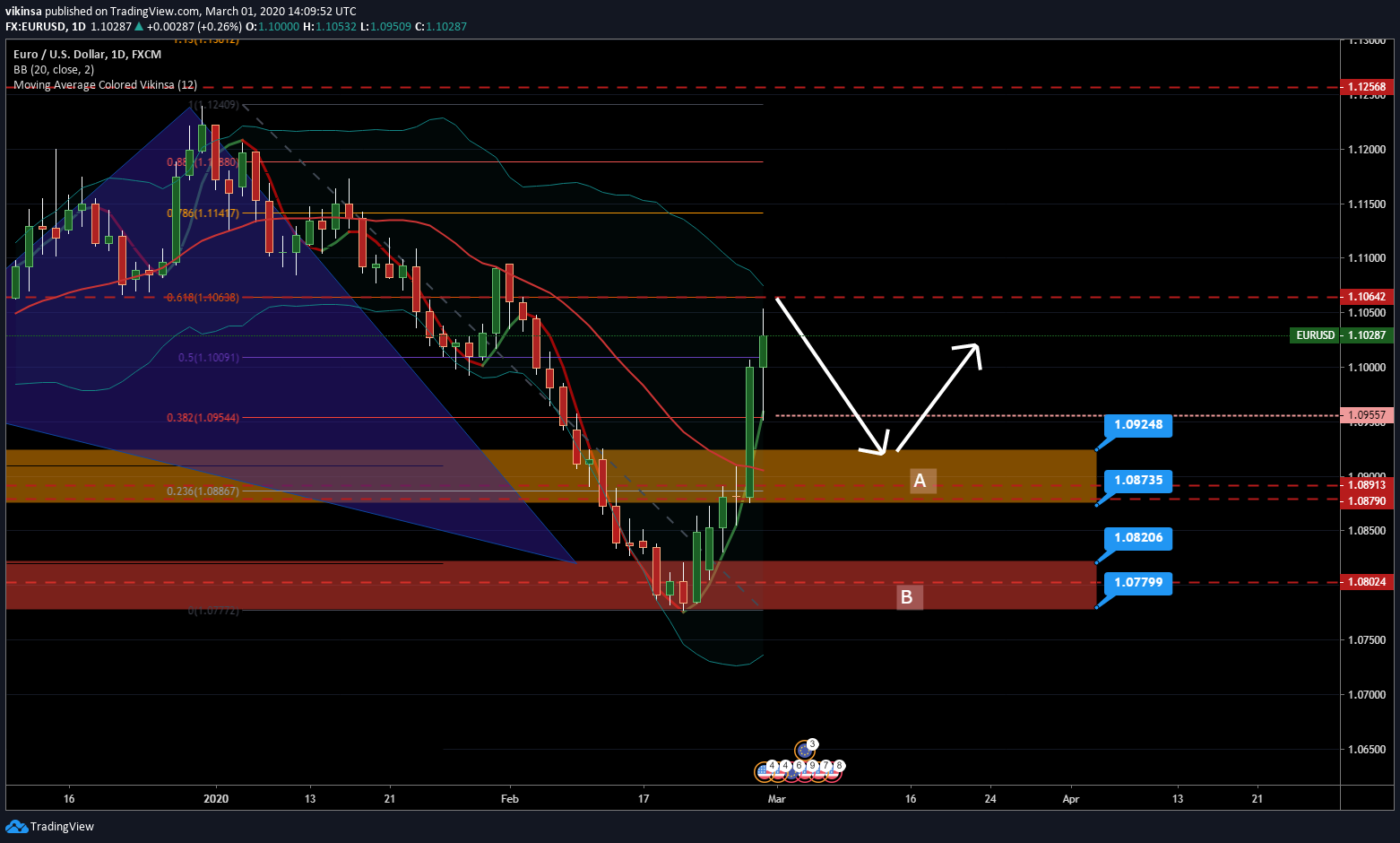
Task: Click the 1.08500 price scale value
Action: click(x=1367, y=531)
